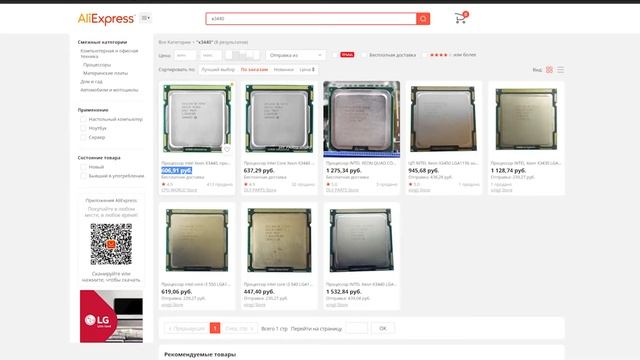
Task: Click the price 1 128,74 руб.
Action: [508, 170]
